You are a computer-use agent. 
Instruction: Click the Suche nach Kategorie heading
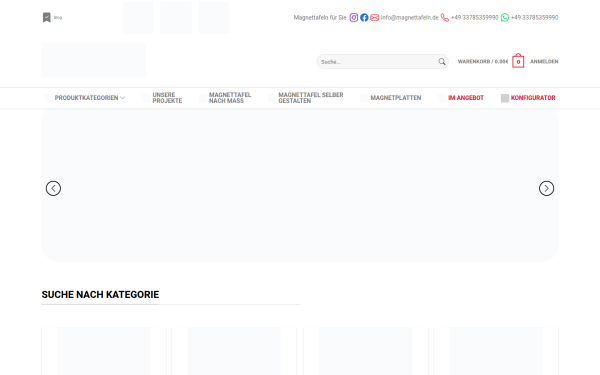click(x=100, y=295)
